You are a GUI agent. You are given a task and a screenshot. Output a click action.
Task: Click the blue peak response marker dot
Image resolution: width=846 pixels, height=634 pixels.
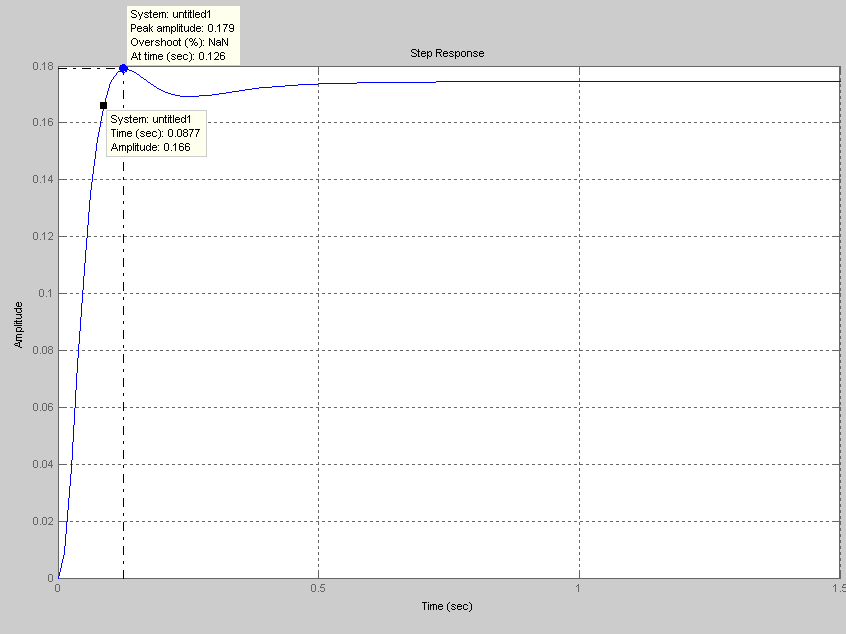coord(123,68)
